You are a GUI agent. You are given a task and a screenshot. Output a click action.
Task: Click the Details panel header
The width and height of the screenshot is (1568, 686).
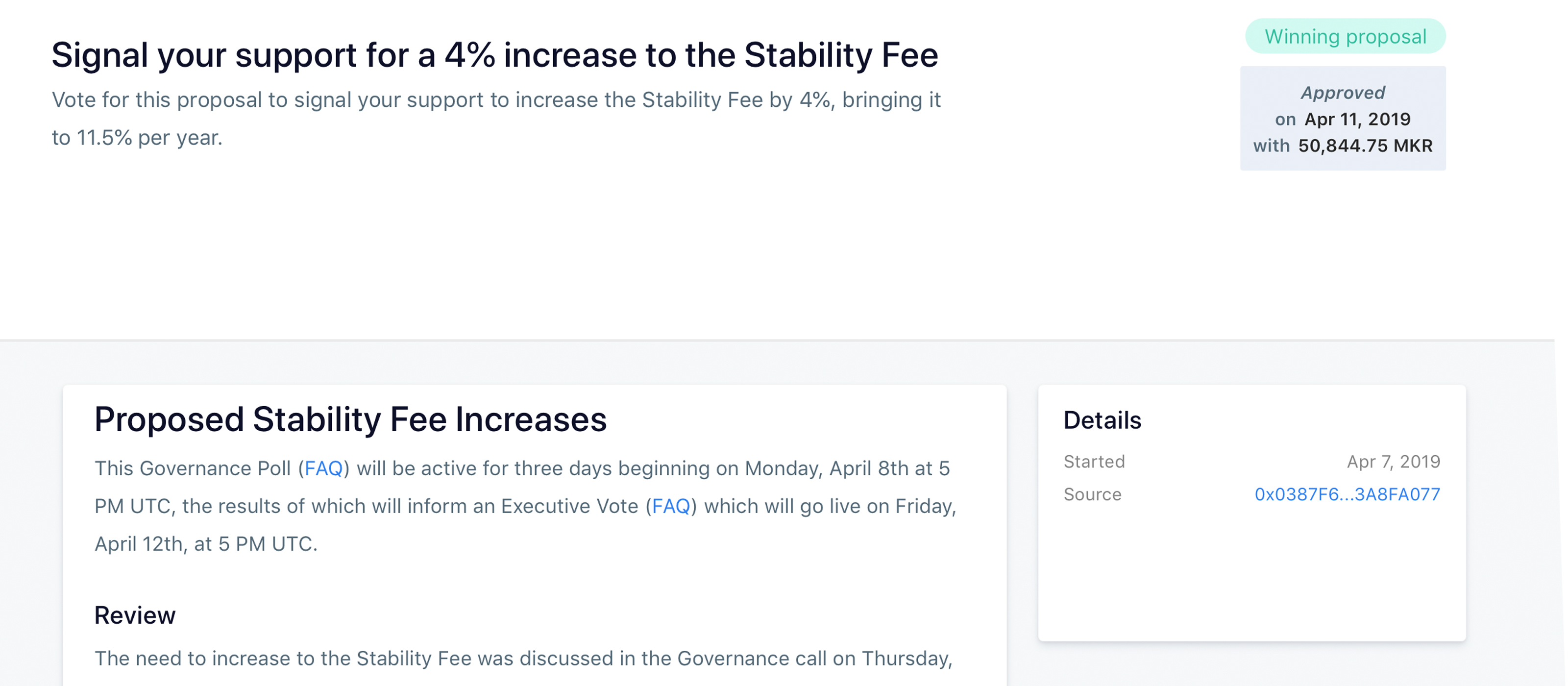coord(1102,420)
